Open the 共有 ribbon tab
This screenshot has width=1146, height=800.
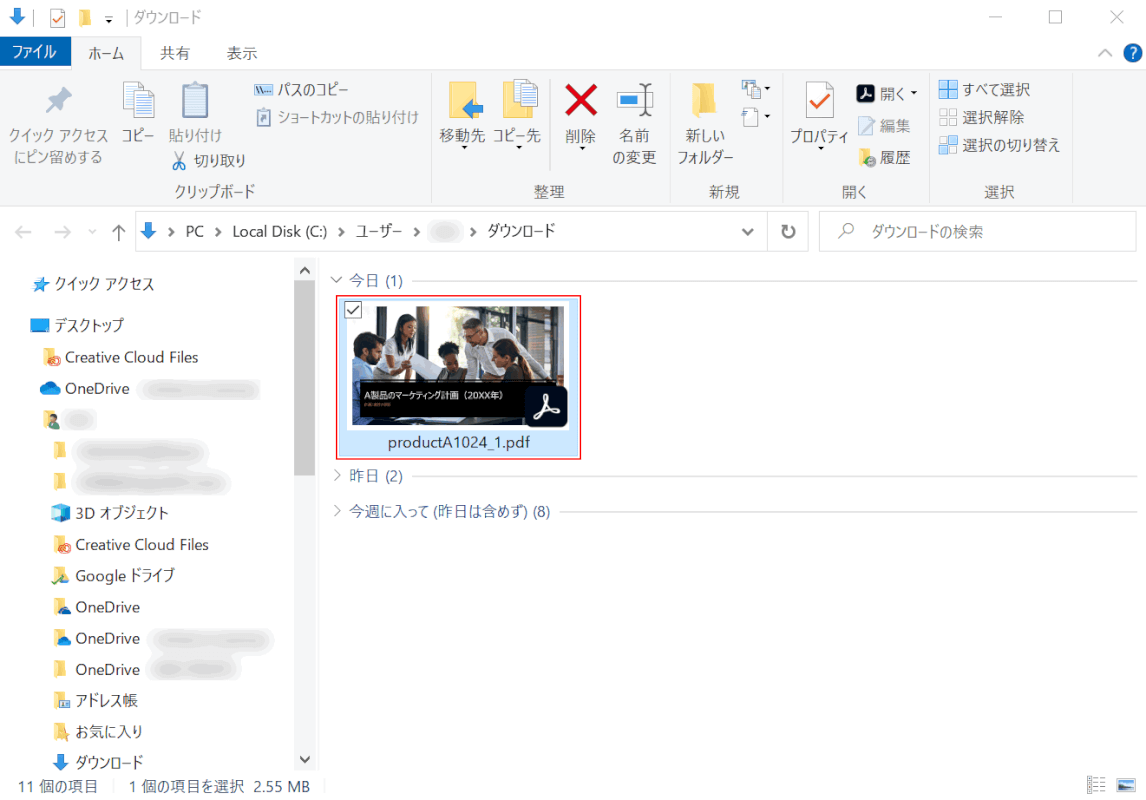[175, 53]
